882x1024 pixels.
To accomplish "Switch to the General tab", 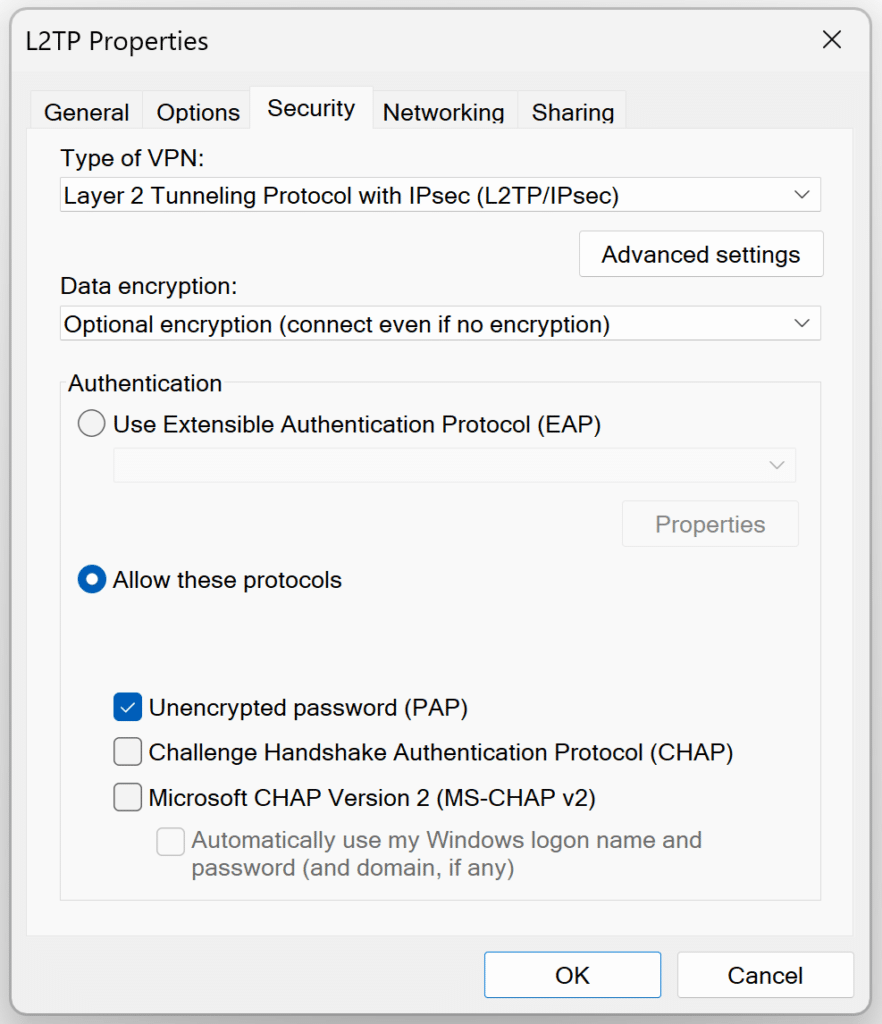I will point(86,112).
